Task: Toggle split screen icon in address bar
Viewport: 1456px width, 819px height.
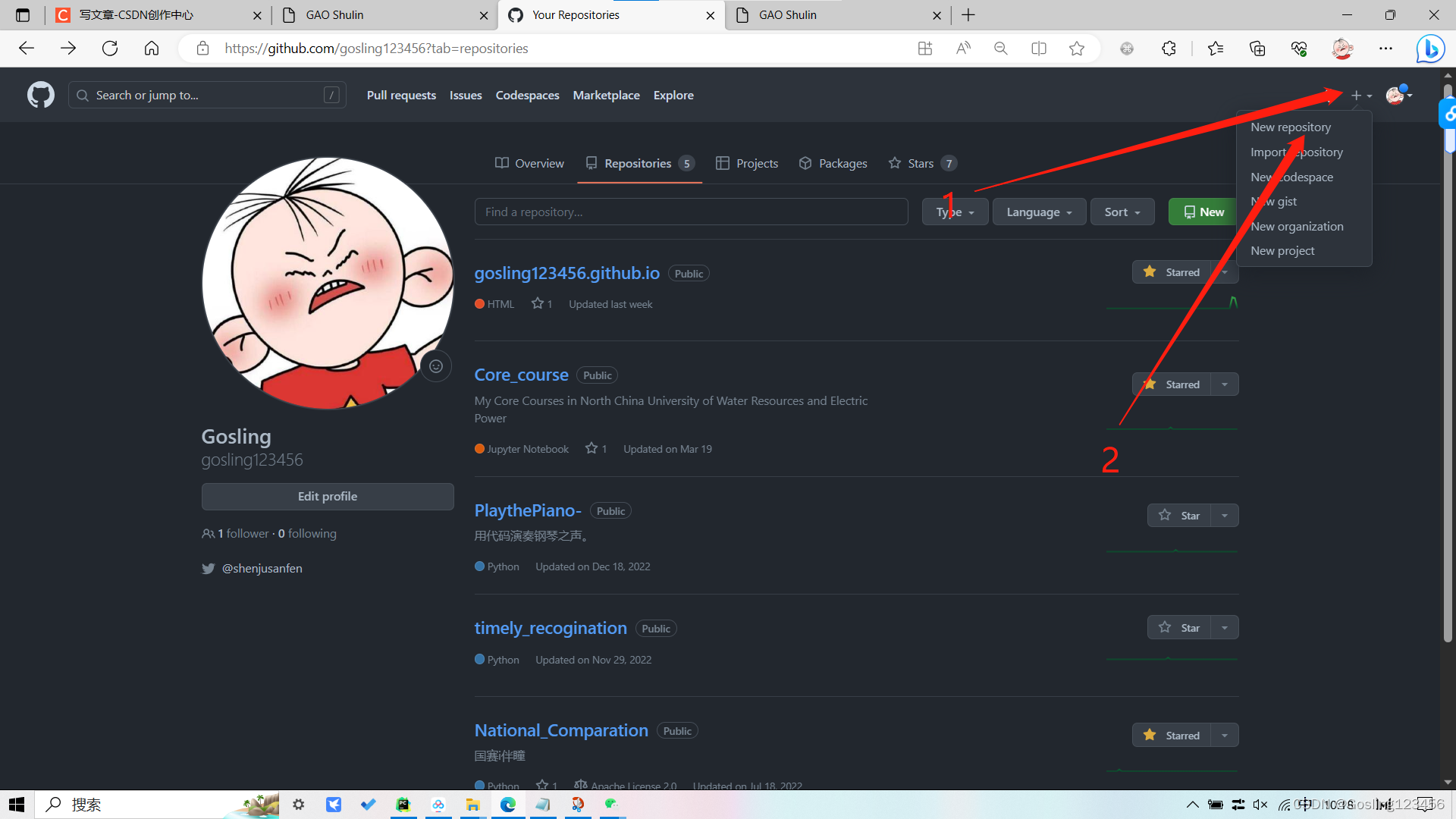Action: (1039, 49)
